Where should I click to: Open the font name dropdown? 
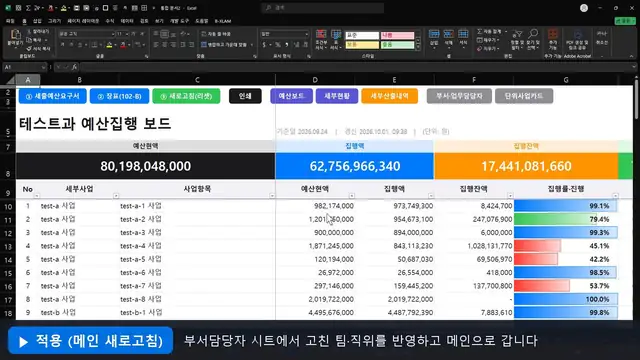tap(113, 34)
